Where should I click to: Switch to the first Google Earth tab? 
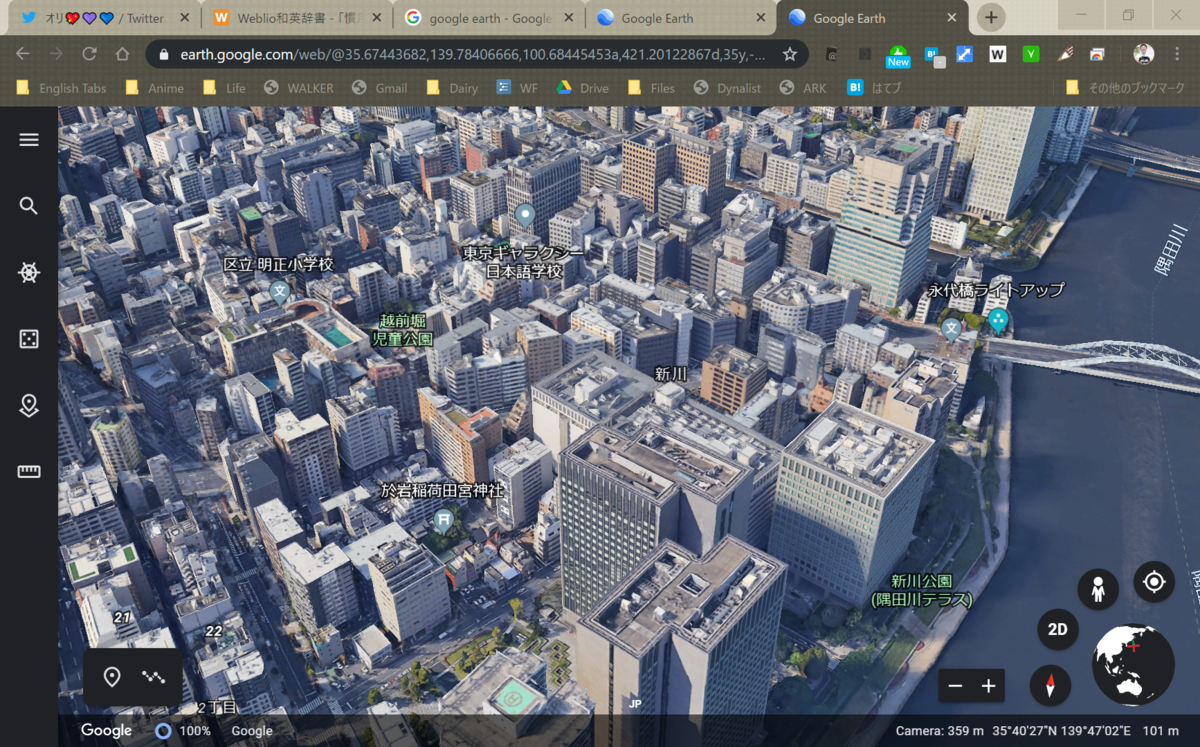(x=680, y=18)
